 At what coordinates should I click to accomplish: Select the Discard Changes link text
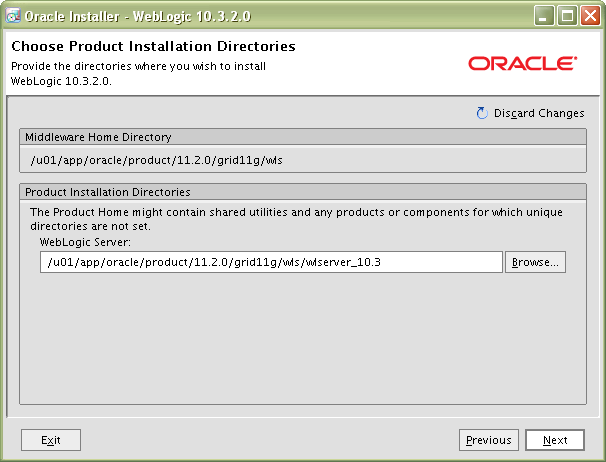click(538, 114)
